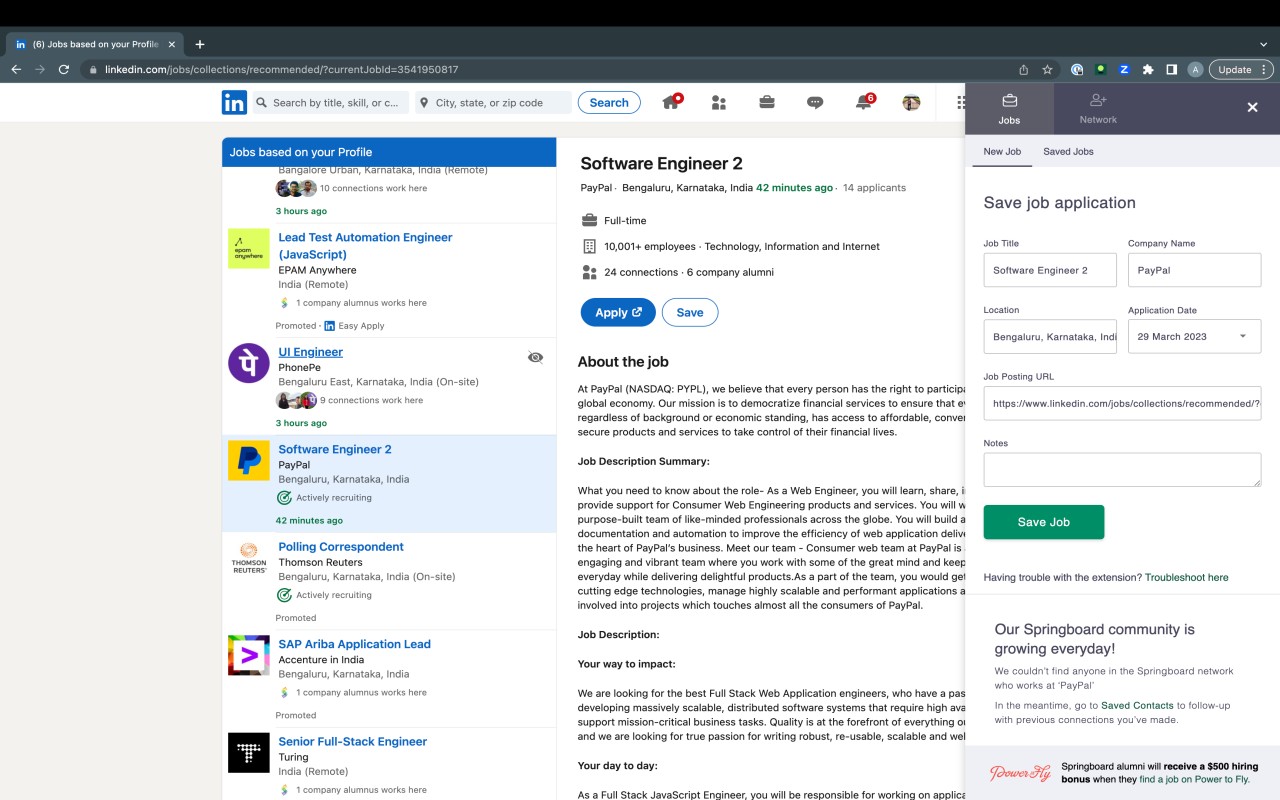Focus the search by title or skill field
This screenshot has height=800, width=1280.
[331, 102]
